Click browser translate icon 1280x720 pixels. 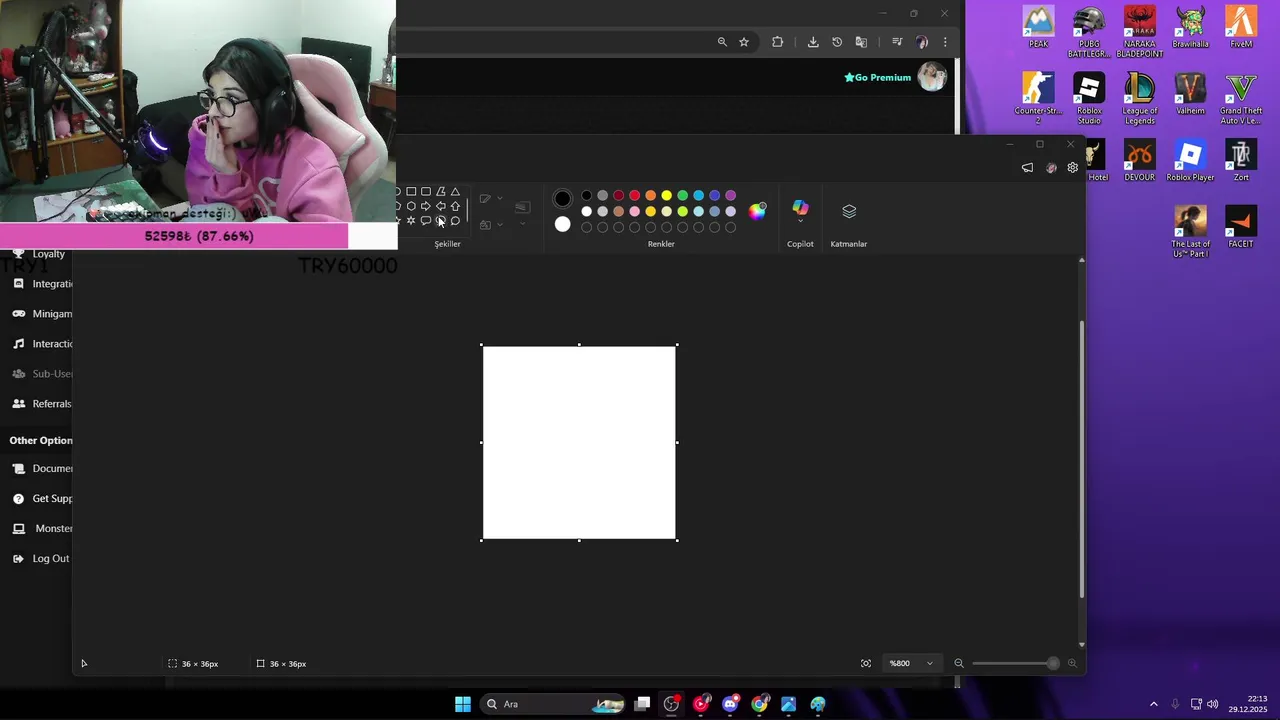click(861, 42)
